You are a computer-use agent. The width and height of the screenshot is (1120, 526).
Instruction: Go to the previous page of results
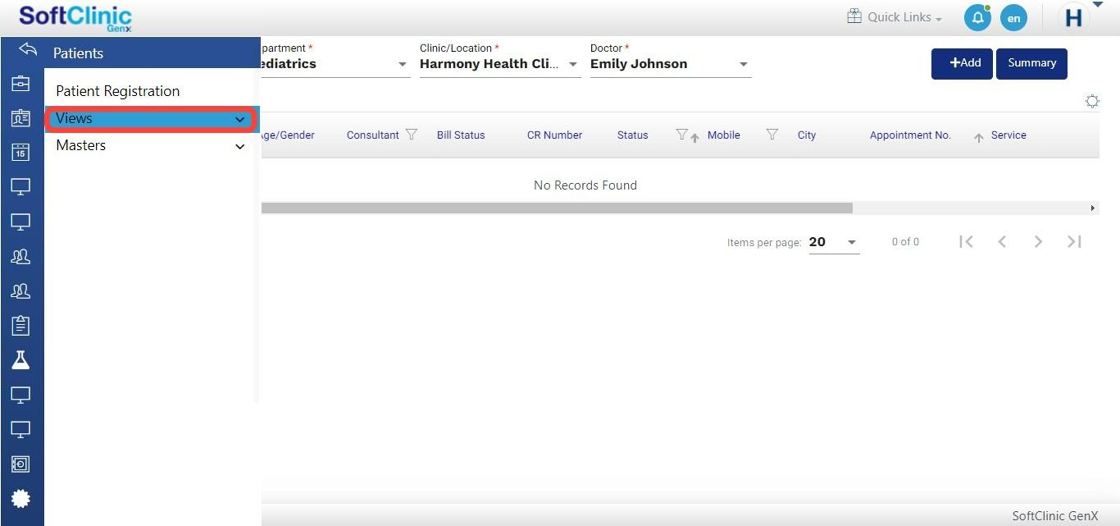click(x=1002, y=242)
